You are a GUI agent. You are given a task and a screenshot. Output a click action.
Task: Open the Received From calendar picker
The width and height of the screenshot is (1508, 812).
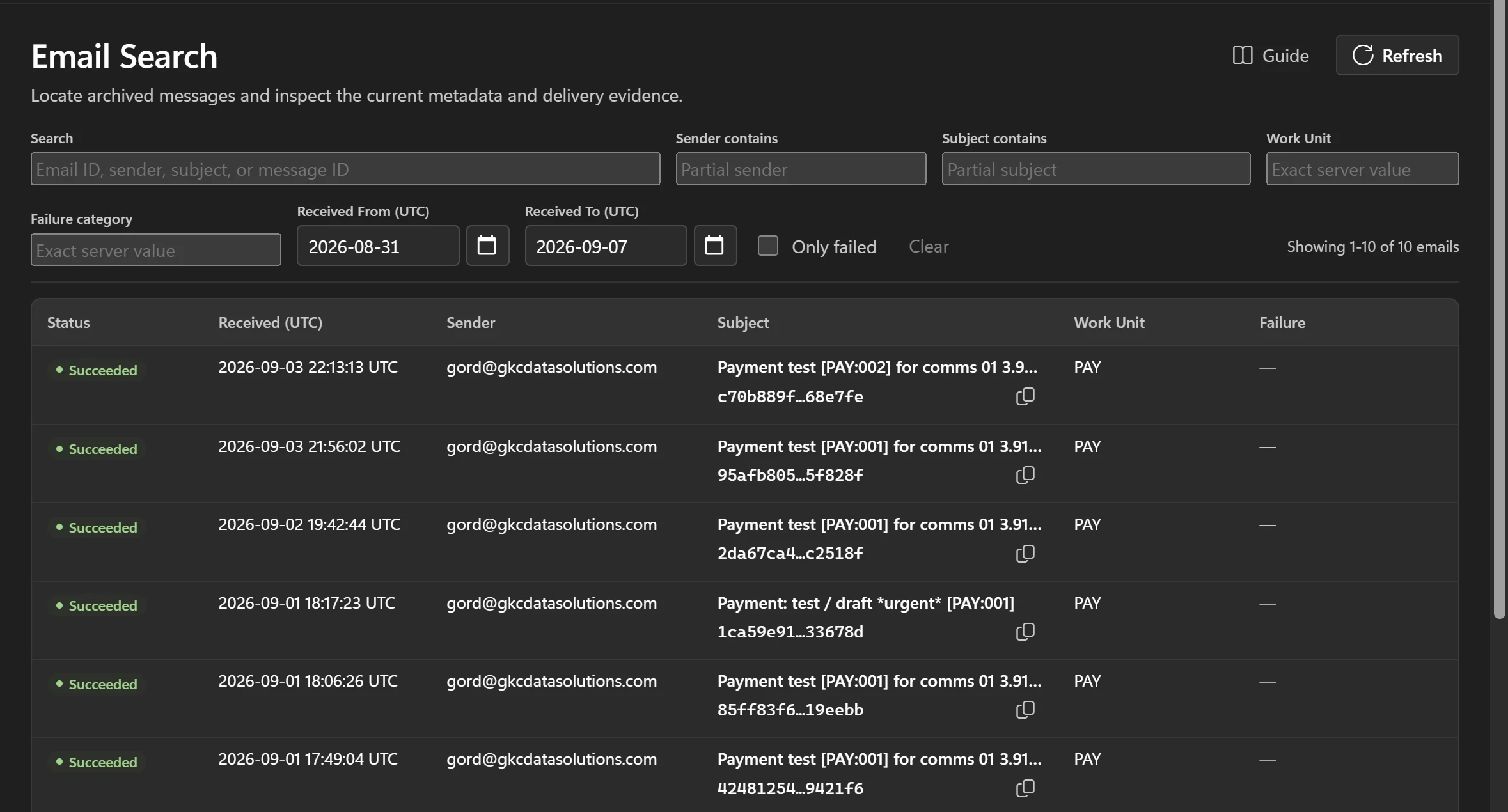(x=487, y=246)
